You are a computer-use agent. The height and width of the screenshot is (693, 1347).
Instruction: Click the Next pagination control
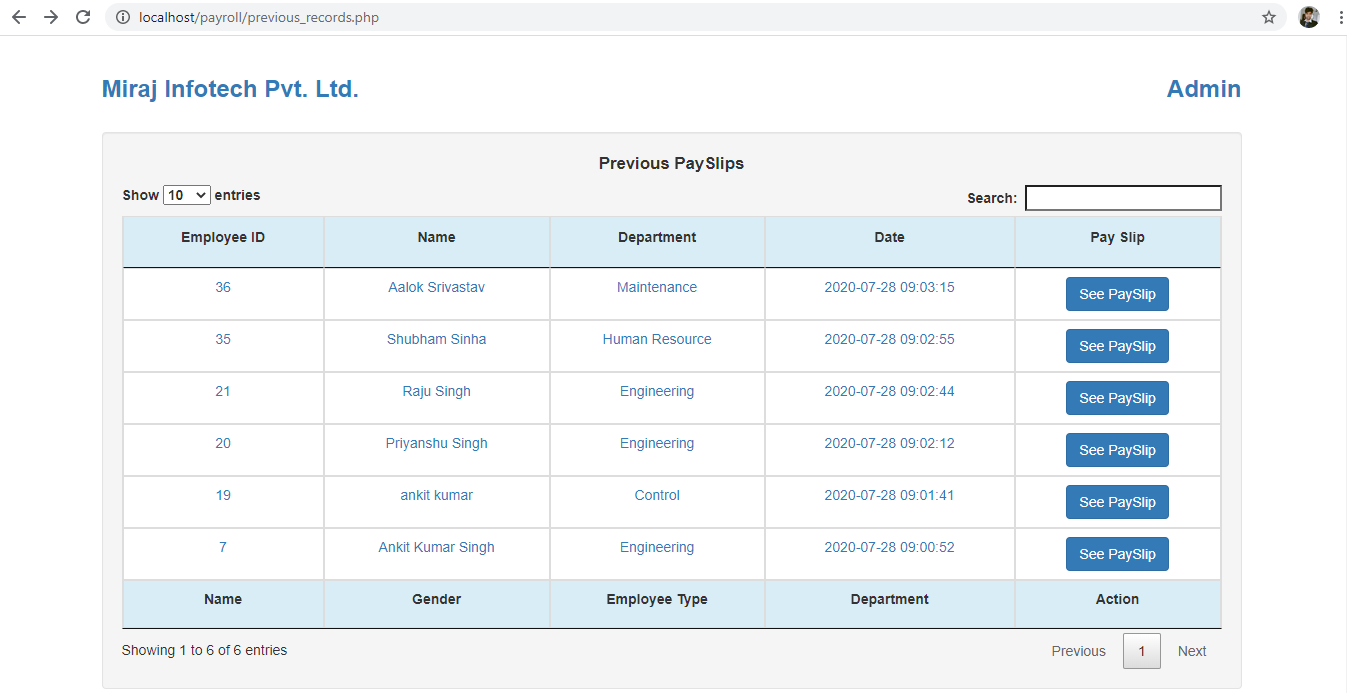1191,650
